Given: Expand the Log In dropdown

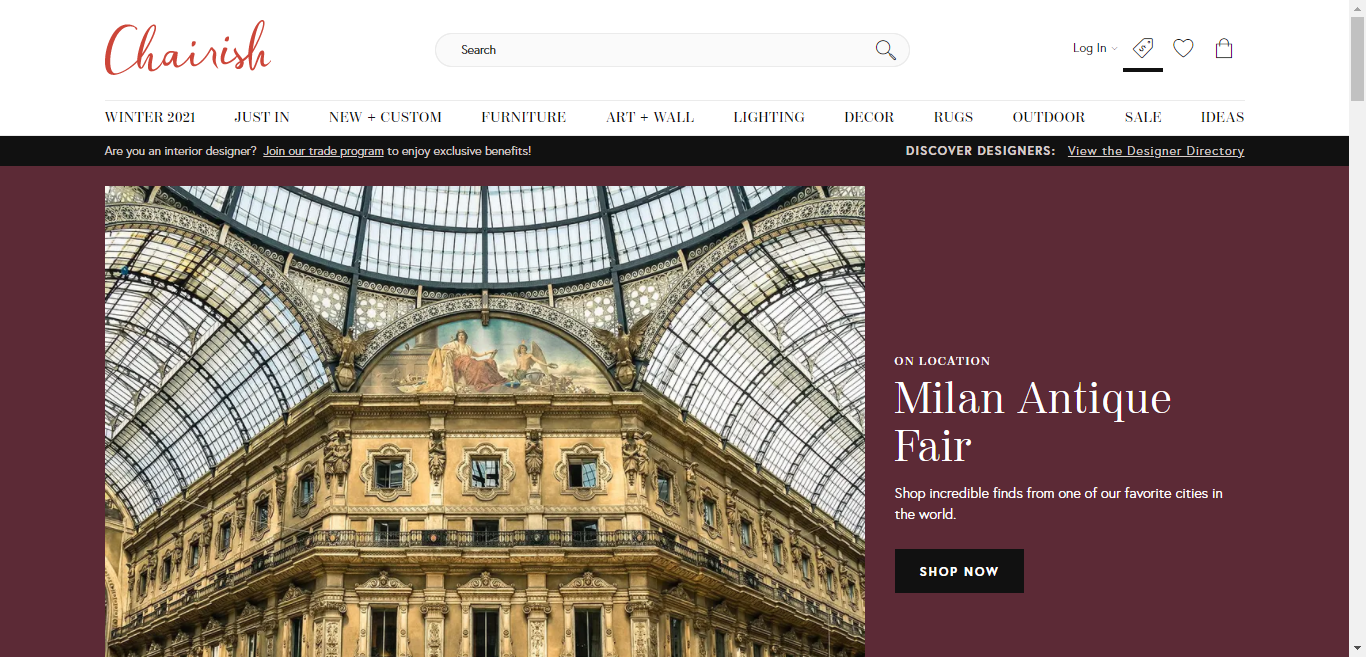Looking at the screenshot, I should (x=1095, y=48).
